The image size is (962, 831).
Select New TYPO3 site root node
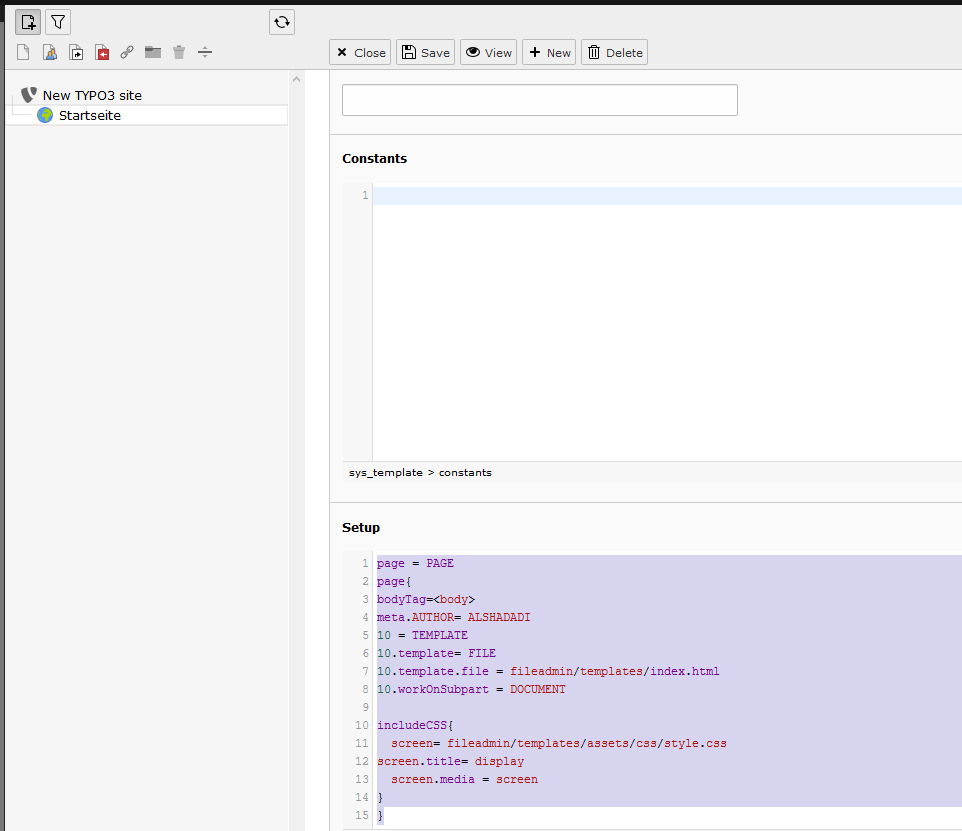pos(92,95)
